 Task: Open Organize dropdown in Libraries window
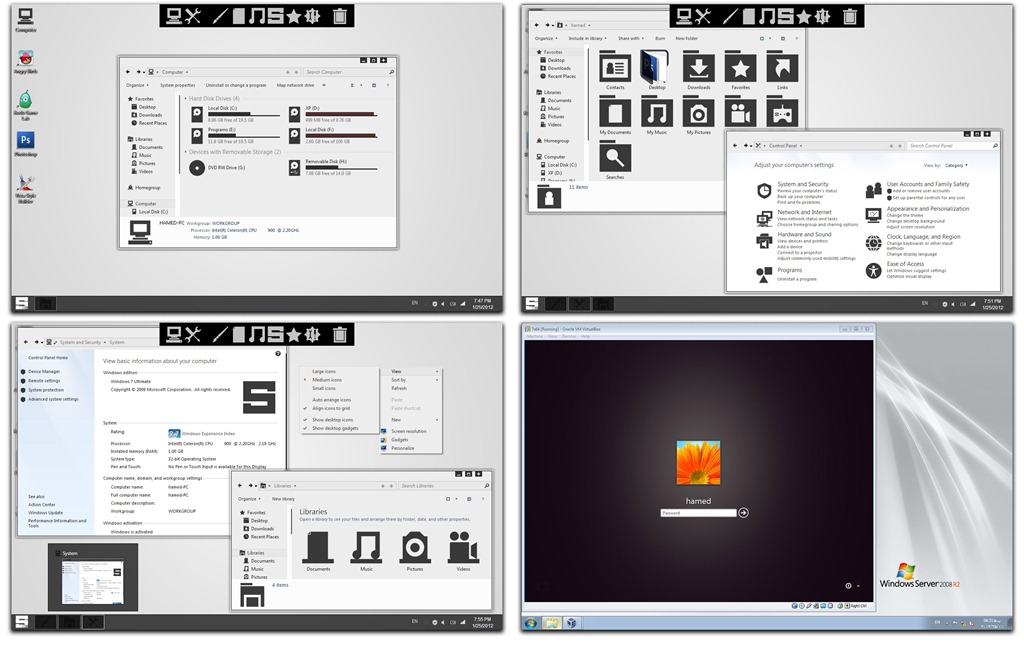(249, 499)
